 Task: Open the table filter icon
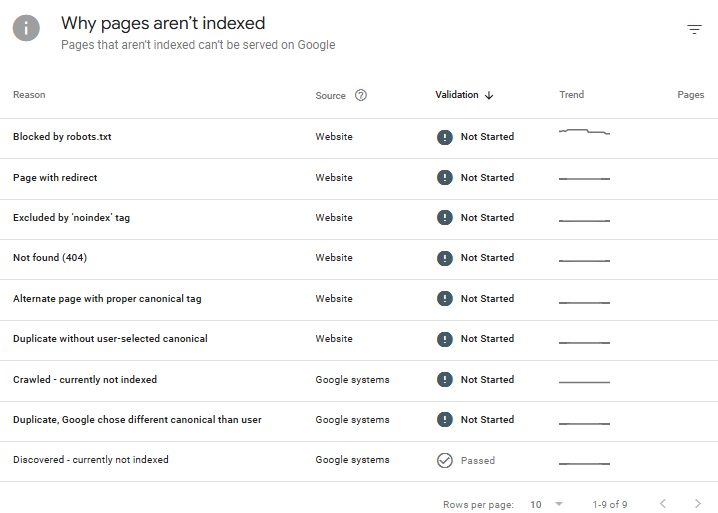click(x=694, y=30)
